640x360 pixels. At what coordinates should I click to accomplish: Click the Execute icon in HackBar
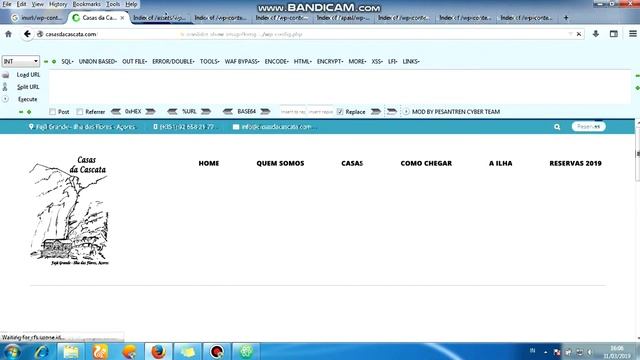click(5, 99)
